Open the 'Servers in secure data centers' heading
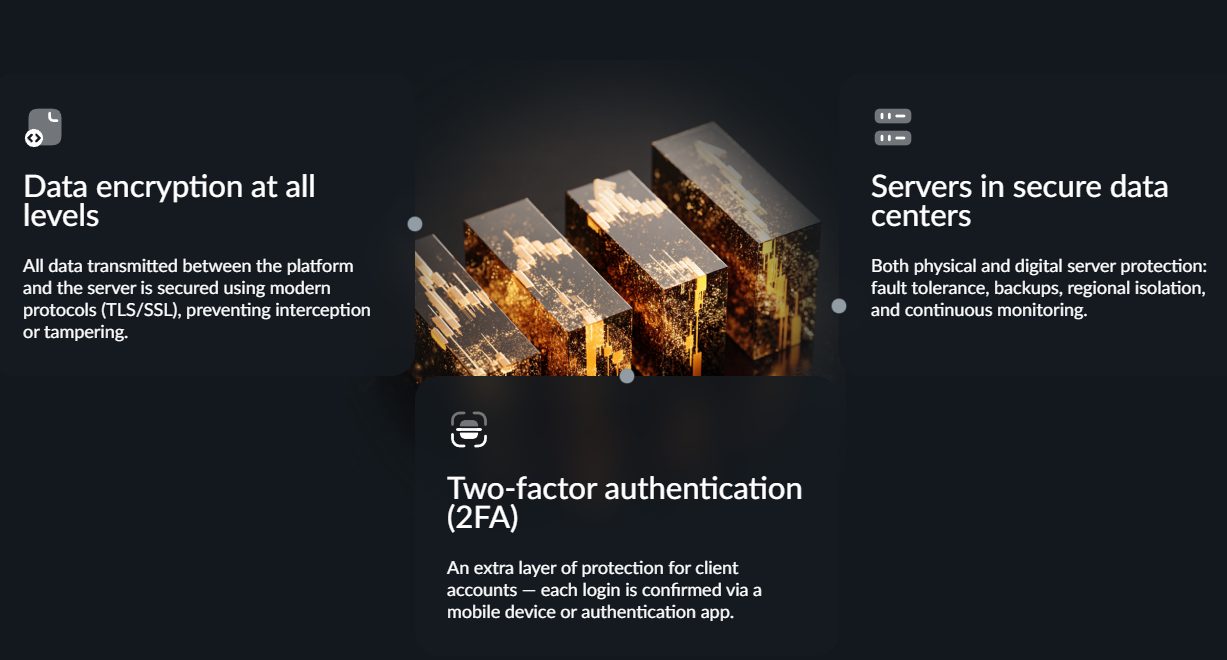This screenshot has width=1227, height=660. click(1019, 200)
